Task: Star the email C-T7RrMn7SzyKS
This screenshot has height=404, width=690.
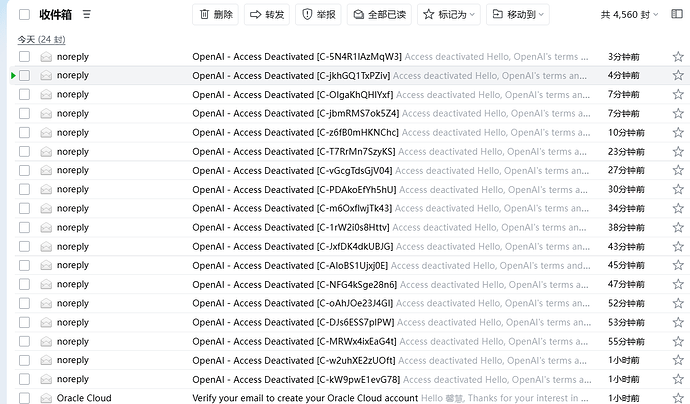Action: [x=678, y=152]
